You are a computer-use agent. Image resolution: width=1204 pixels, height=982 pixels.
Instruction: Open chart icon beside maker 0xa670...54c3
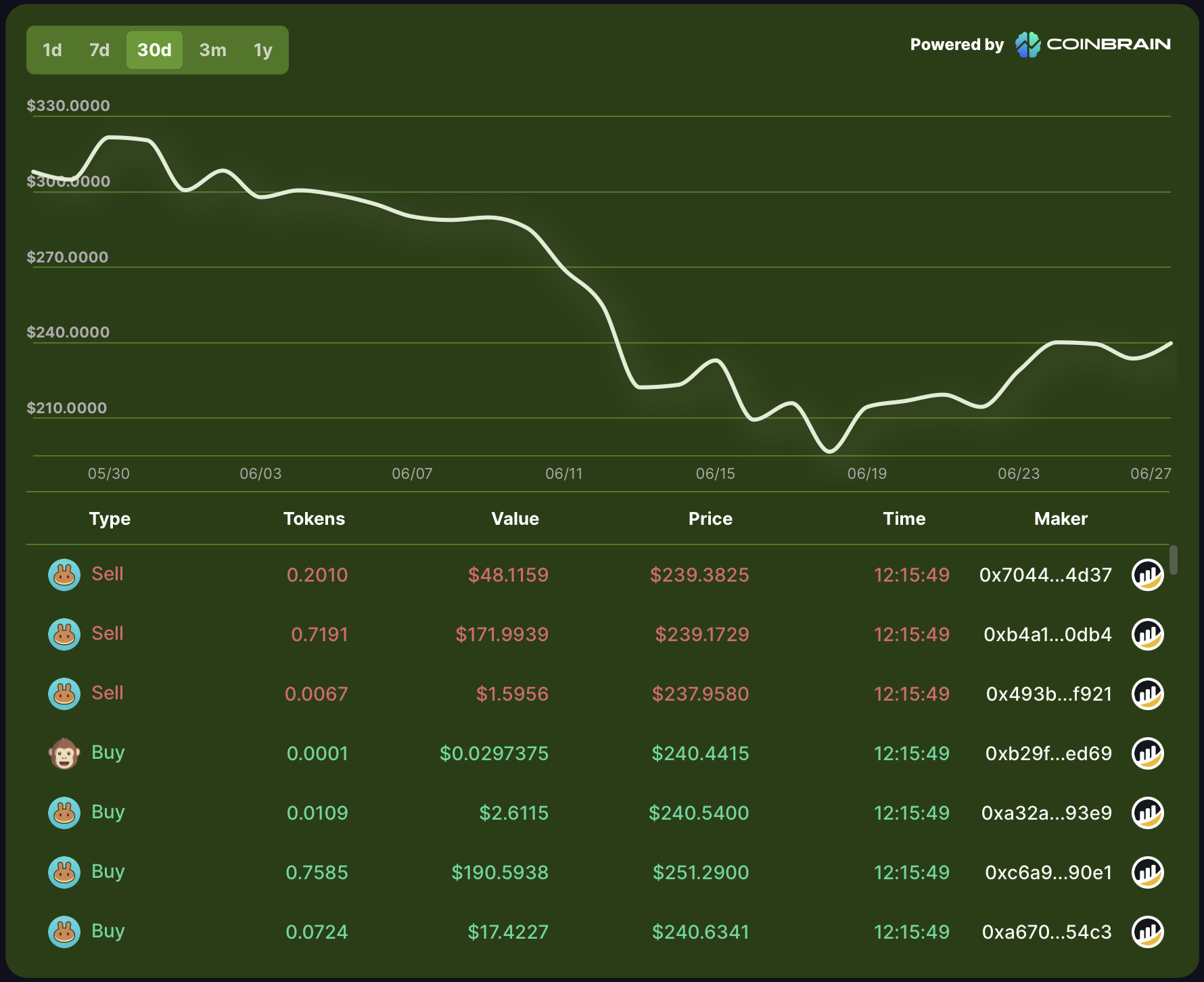coord(1148,932)
